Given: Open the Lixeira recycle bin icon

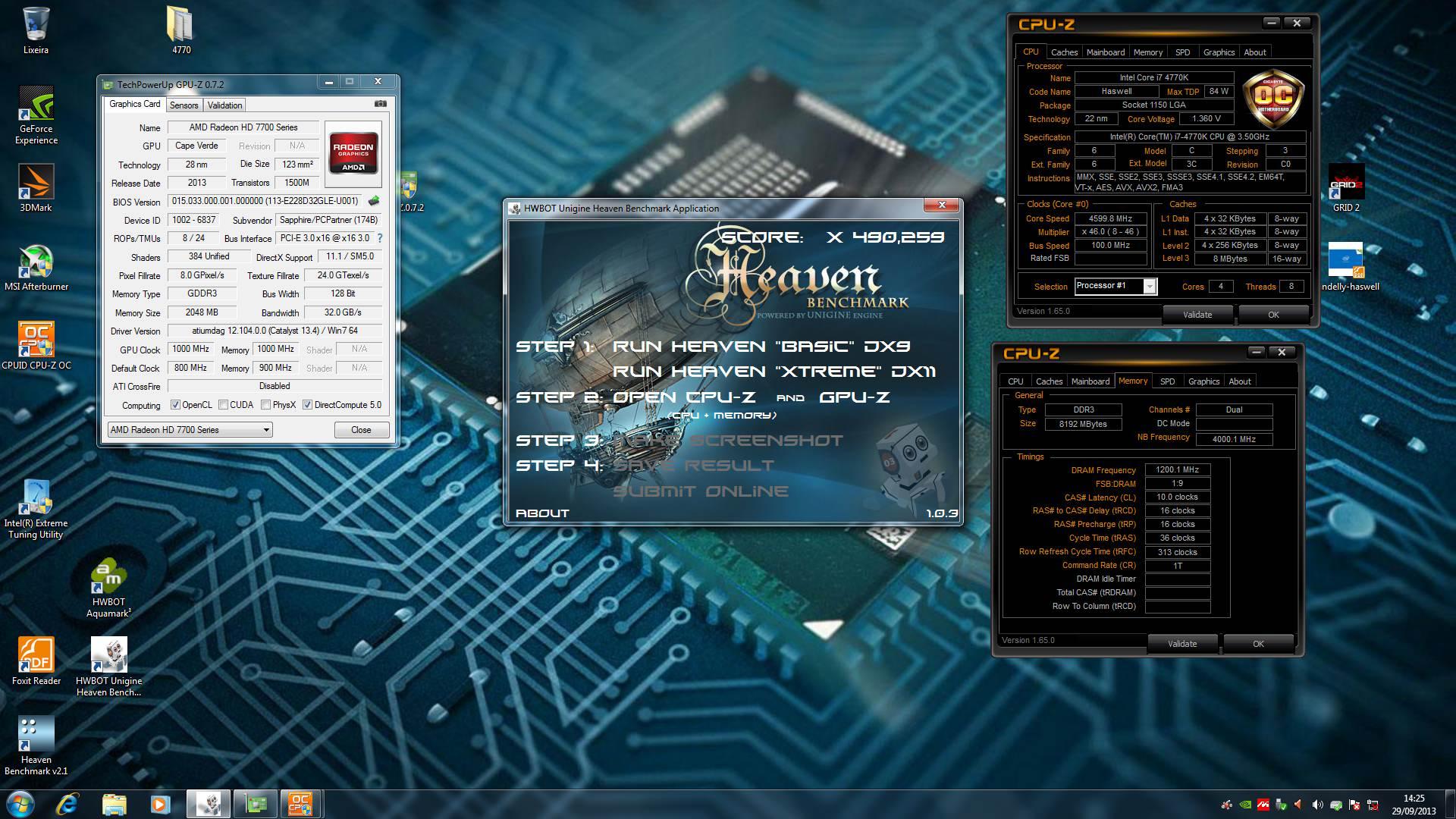Looking at the screenshot, I should click(x=36, y=30).
